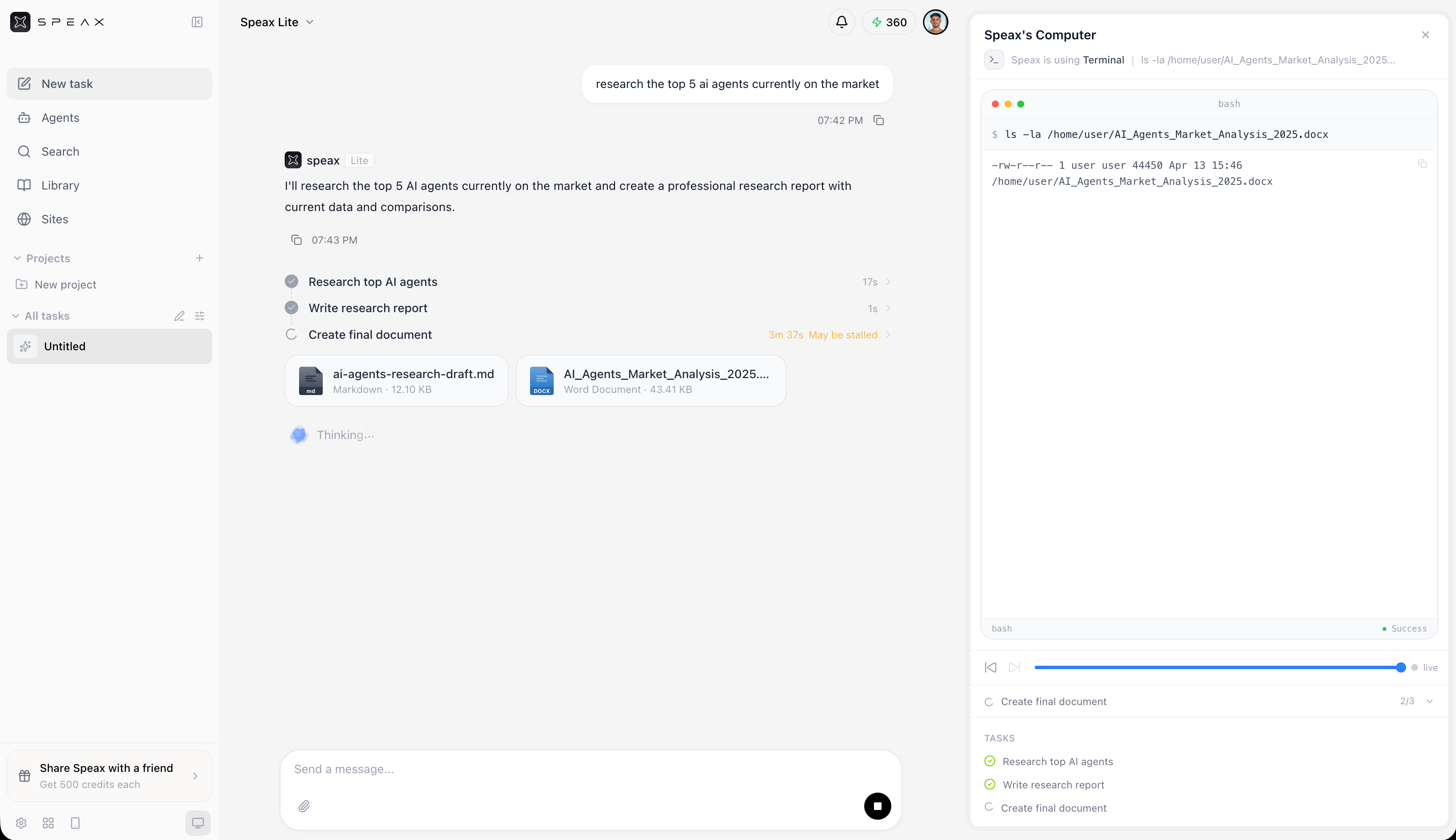Collapse the Projects section
Image resolution: width=1456 pixels, height=840 pixels.
point(17,258)
